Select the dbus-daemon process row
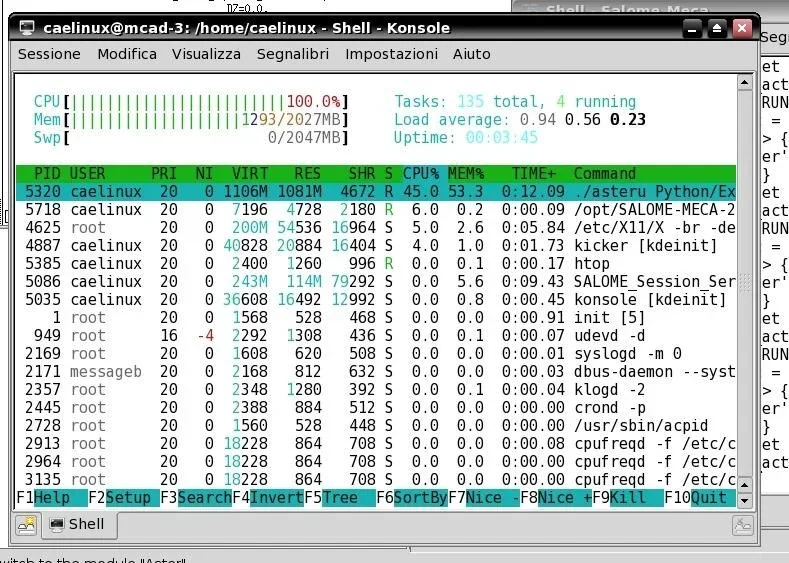 (x=376, y=372)
